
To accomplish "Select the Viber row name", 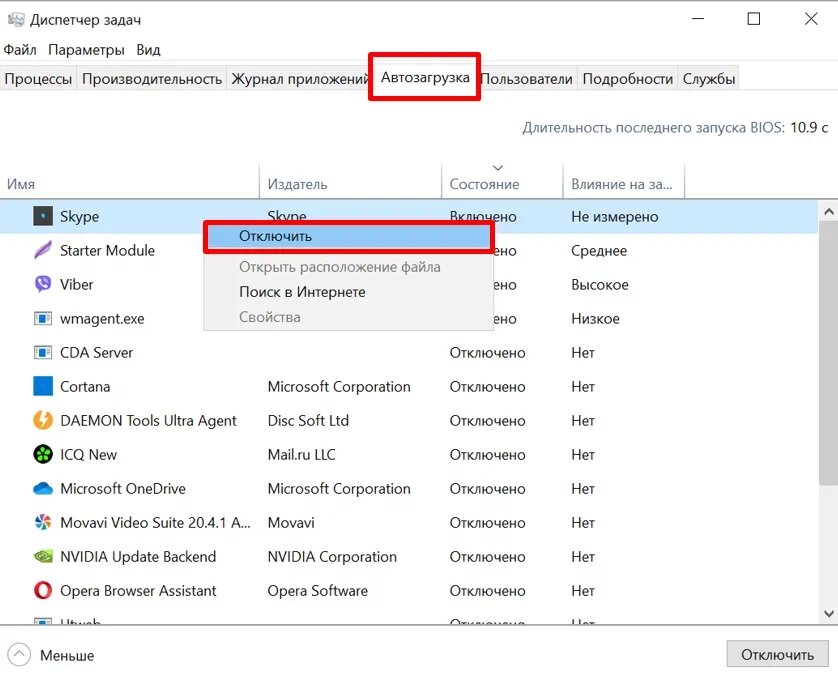I will [x=76, y=284].
